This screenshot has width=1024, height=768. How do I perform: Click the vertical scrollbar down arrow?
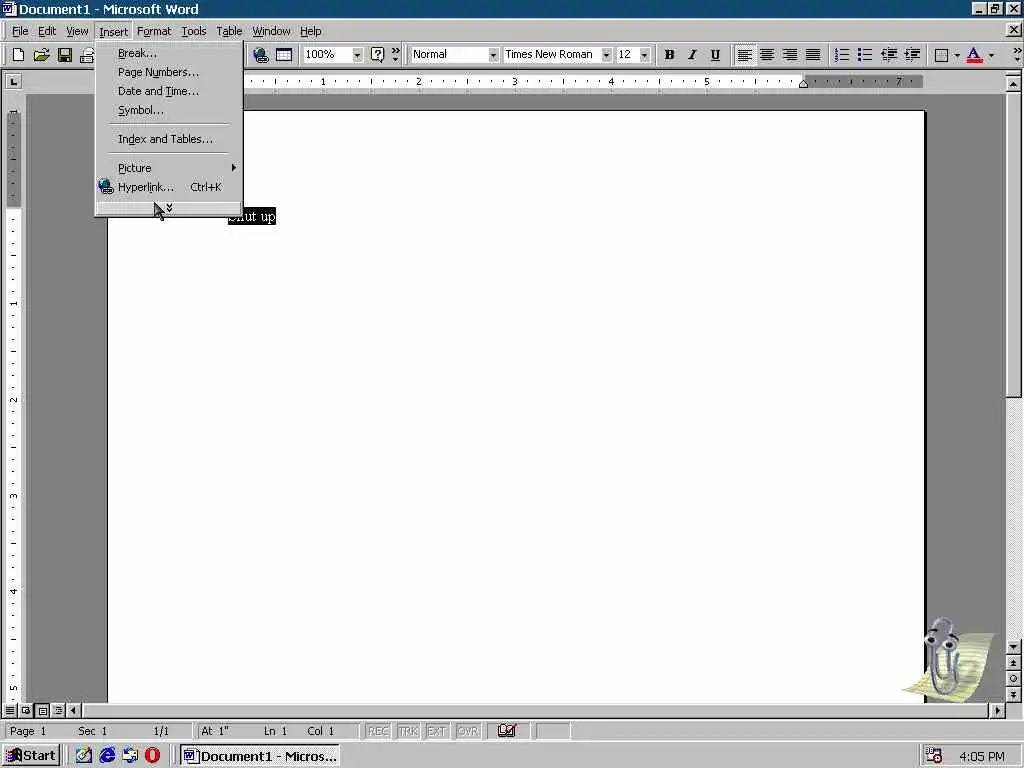pos(1013,647)
